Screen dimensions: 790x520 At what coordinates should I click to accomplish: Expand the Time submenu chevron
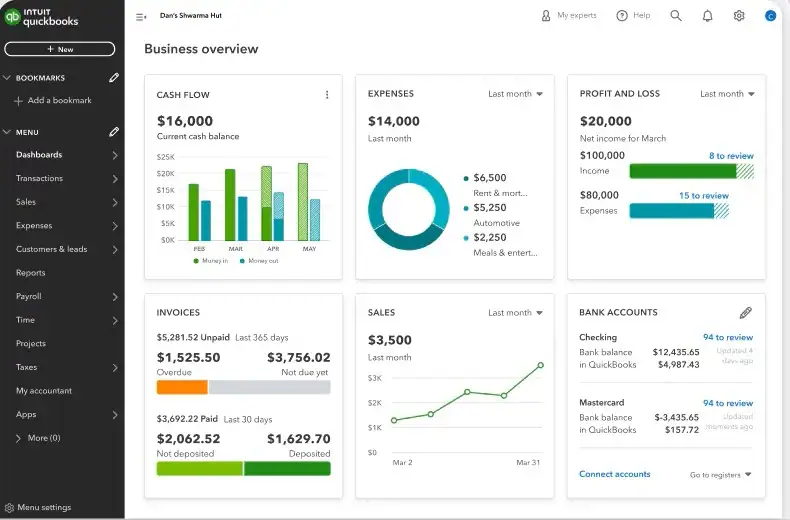(x=115, y=320)
